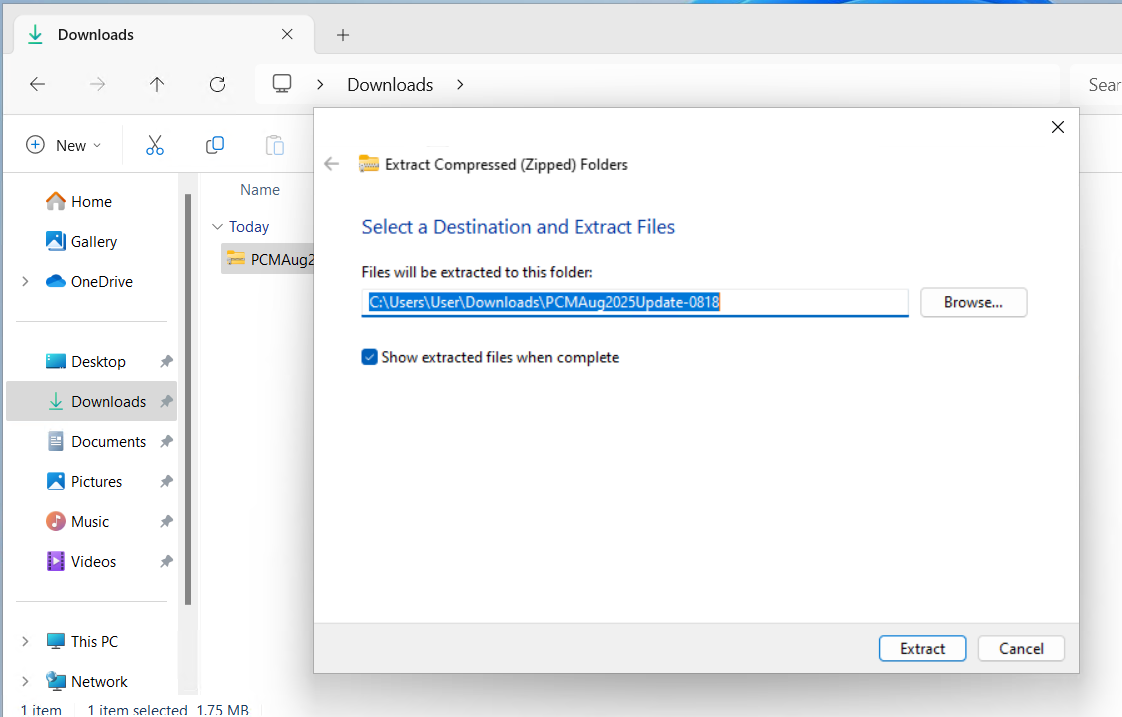Go up one folder level arrow

tap(157, 85)
